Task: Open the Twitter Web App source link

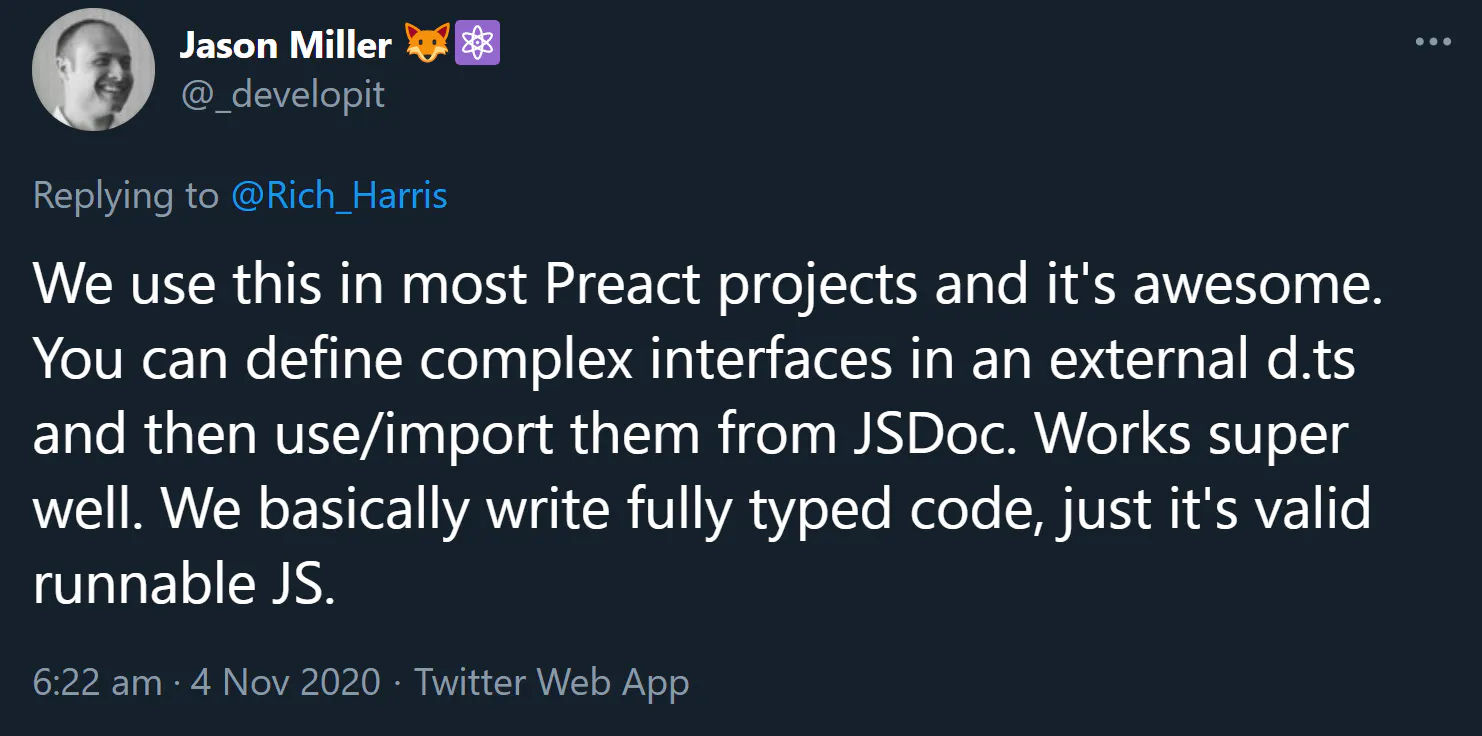Action: pos(552,682)
